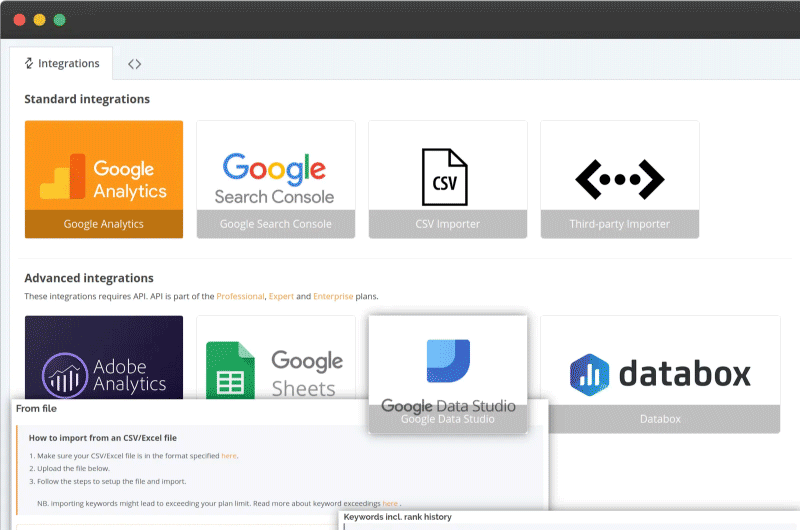Screen dimensions: 800x530
Task: Open the Databox integration card
Action: tap(660, 374)
